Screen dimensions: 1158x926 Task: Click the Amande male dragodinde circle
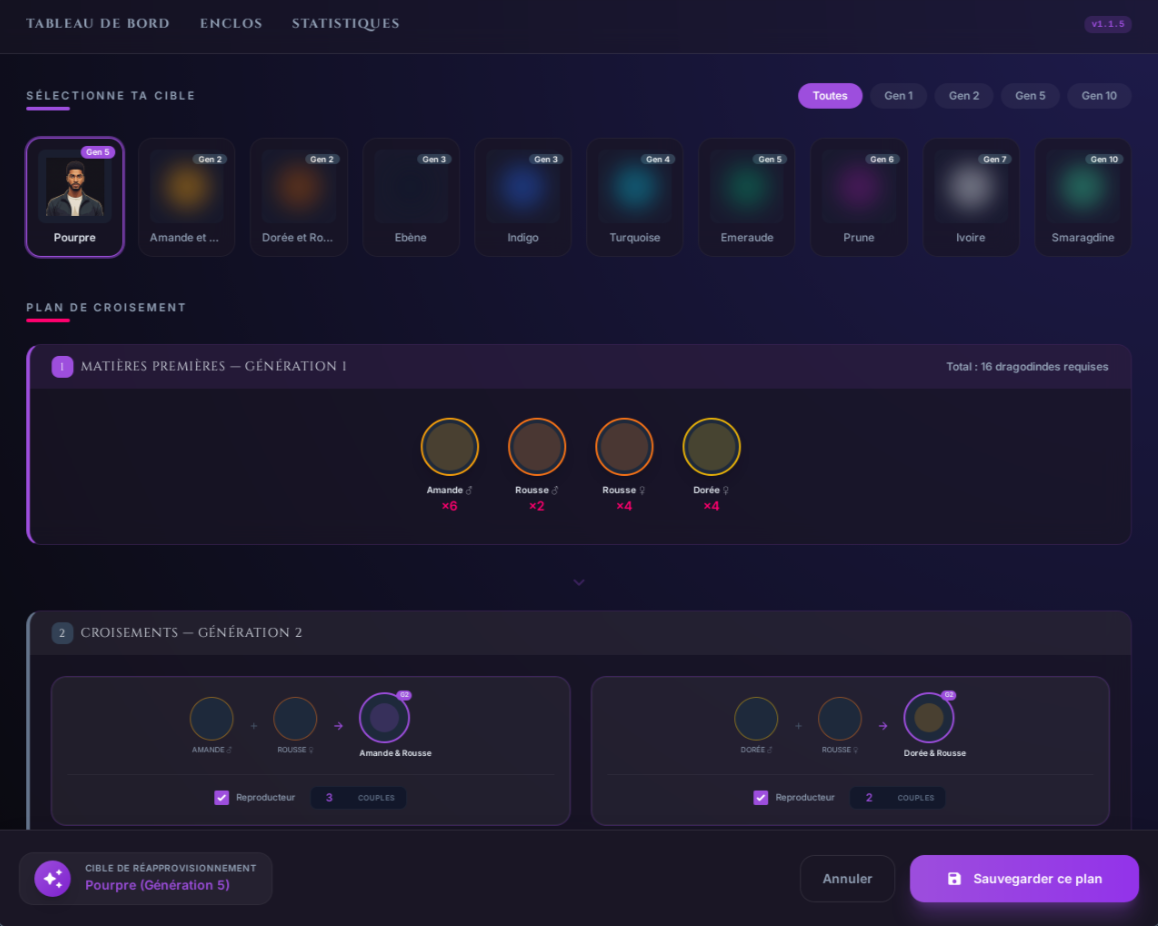(x=450, y=447)
